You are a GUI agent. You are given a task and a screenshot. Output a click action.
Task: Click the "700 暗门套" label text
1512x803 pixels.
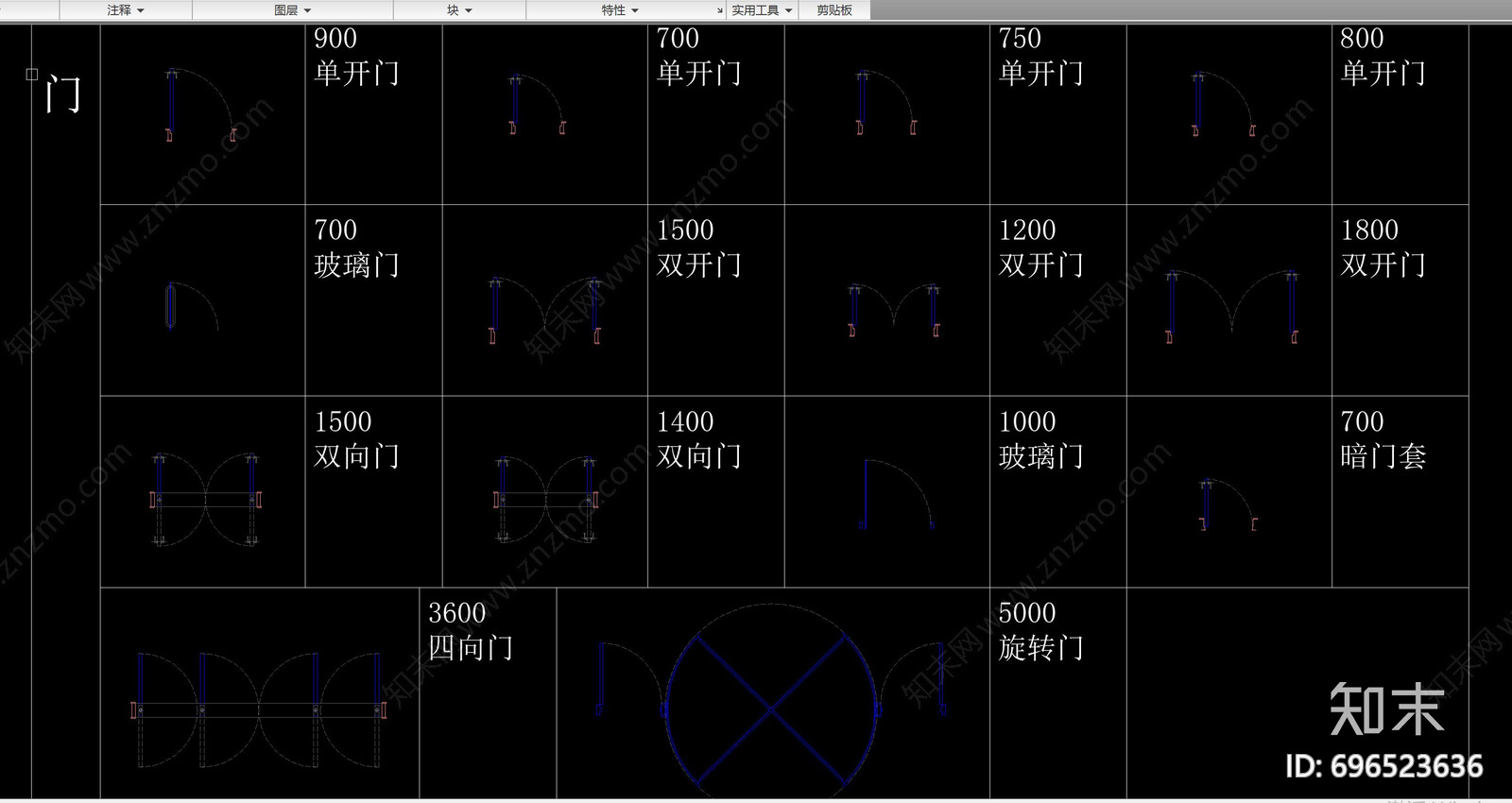tap(1383, 440)
